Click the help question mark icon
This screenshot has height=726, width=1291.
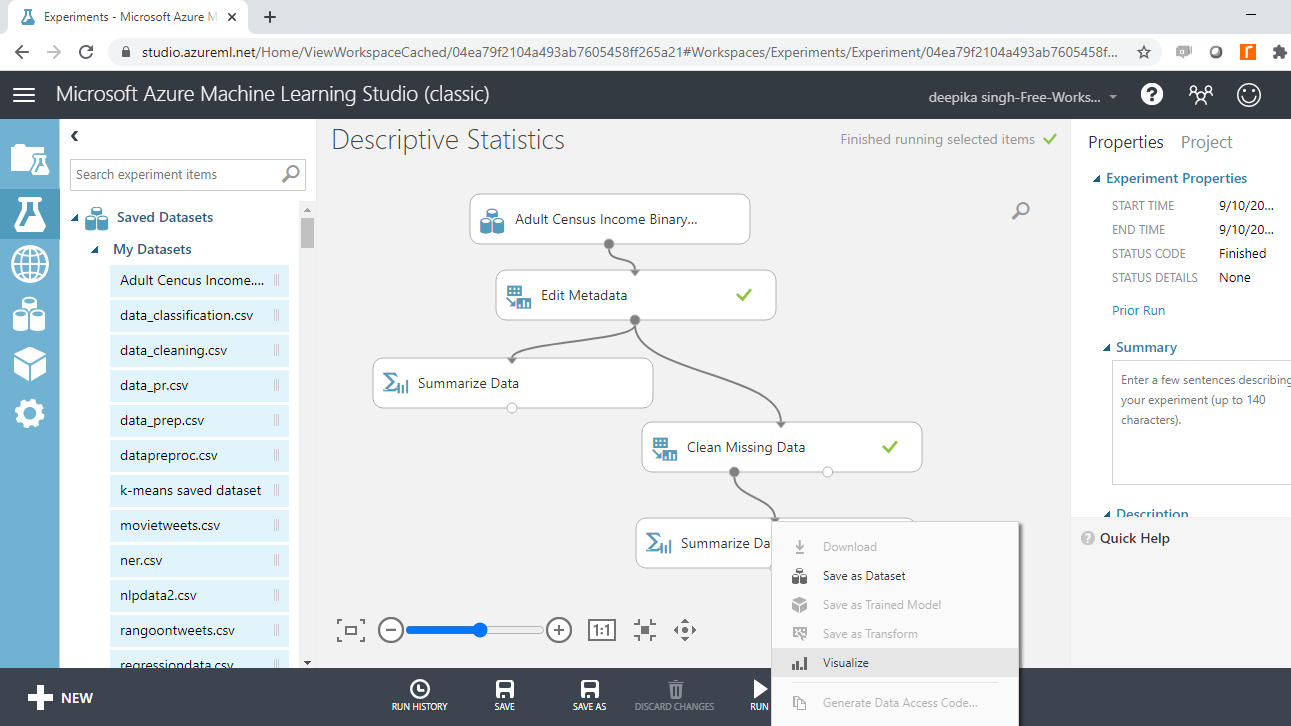(x=1152, y=95)
